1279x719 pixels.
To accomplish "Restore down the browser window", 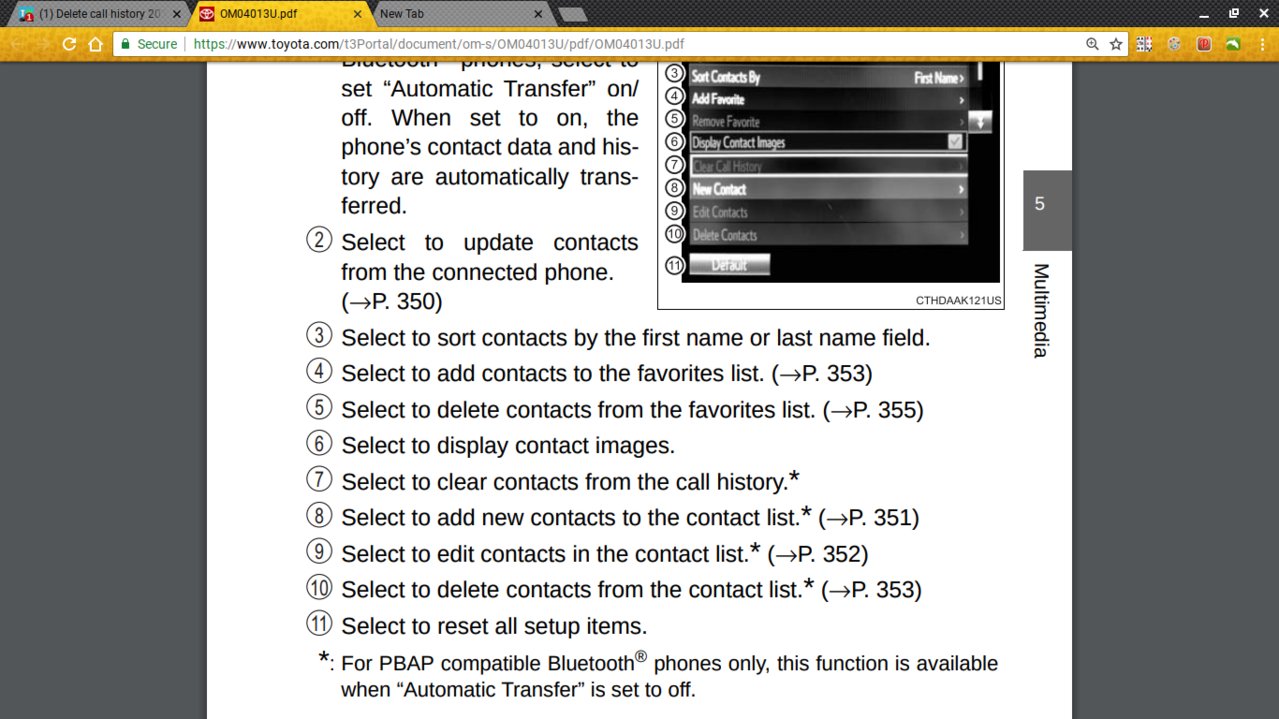I will 1233,14.
